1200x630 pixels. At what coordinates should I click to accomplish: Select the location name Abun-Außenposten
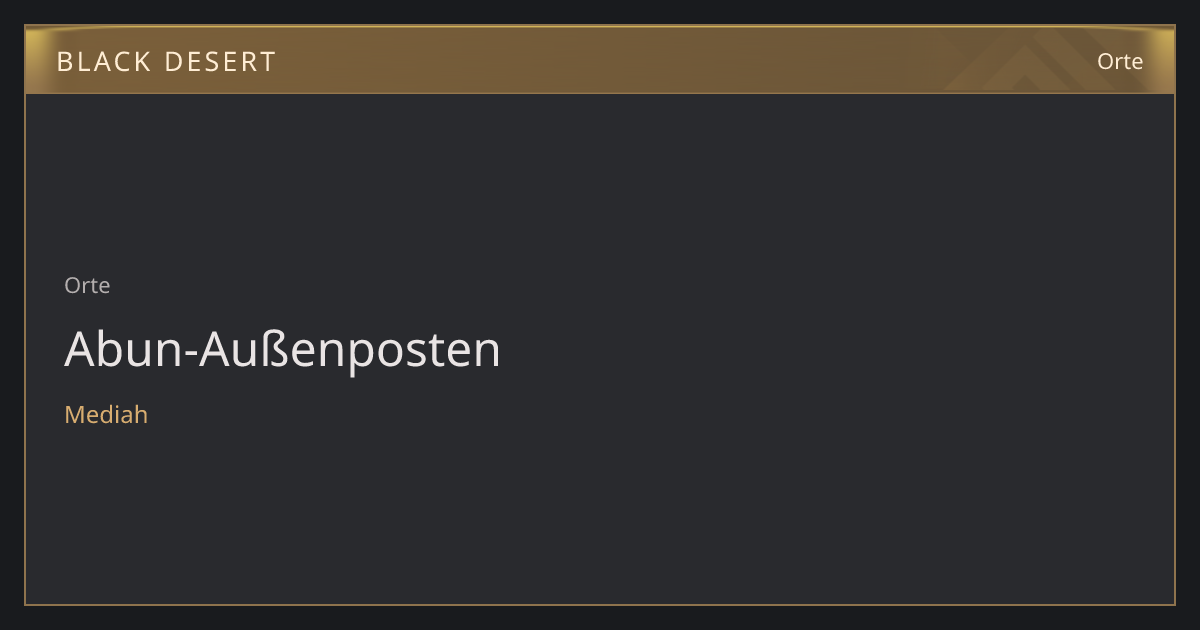282,349
